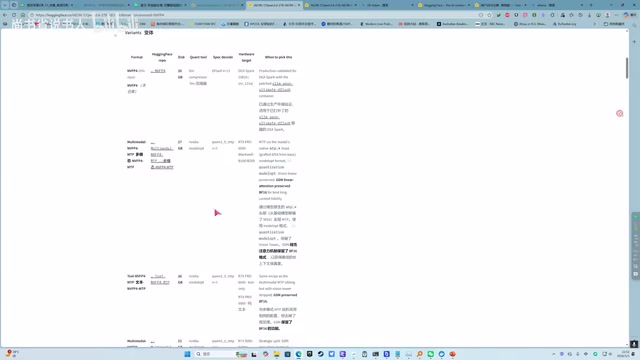Screen dimensions: 640x360
Task: Open the tab actions dropdown chevron
Action: pyautogui.click(x=5, y=5)
